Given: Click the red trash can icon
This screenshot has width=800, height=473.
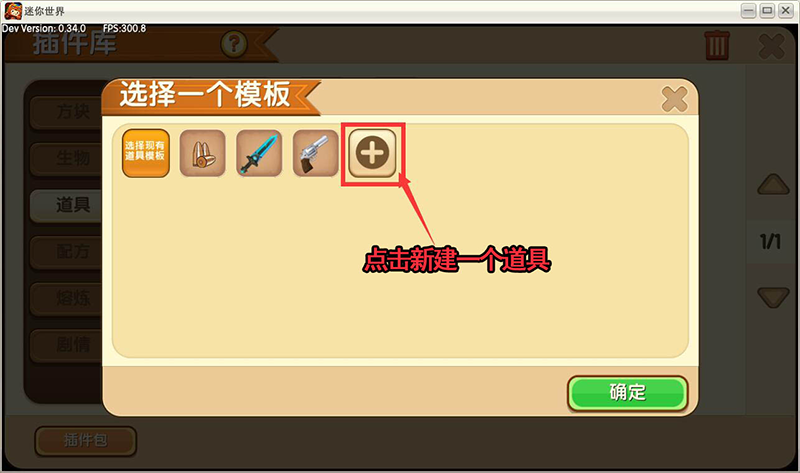Looking at the screenshot, I should click(717, 45).
